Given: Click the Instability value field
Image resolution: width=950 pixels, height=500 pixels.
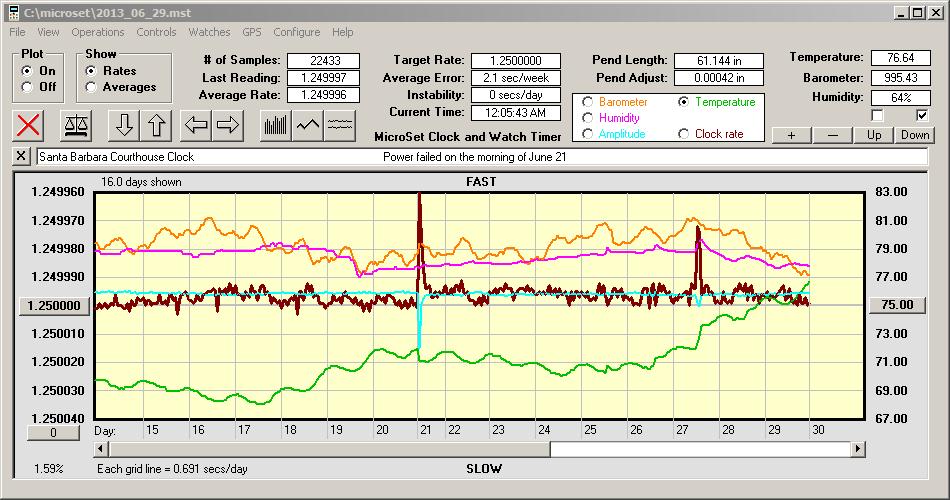Looking at the screenshot, I should pos(516,95).
